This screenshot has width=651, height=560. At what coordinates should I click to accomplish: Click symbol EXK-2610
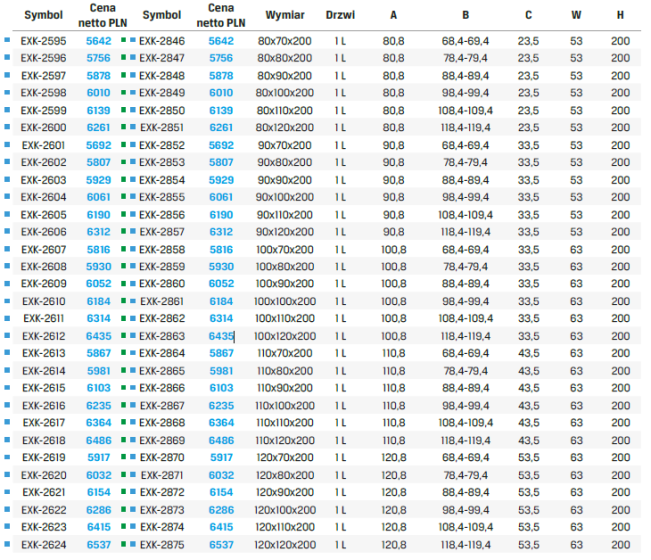click(43, 302)
